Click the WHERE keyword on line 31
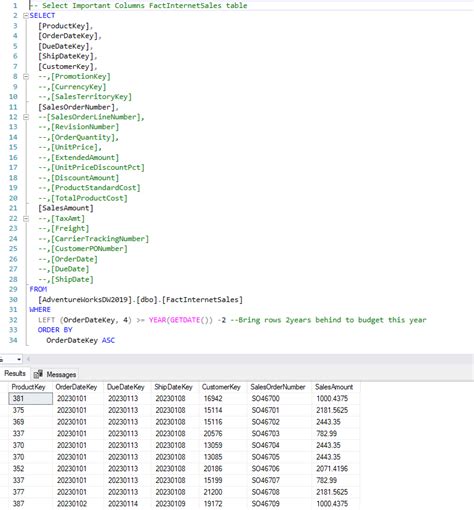Viewport: 474px width, 510px height. point(40,310)
